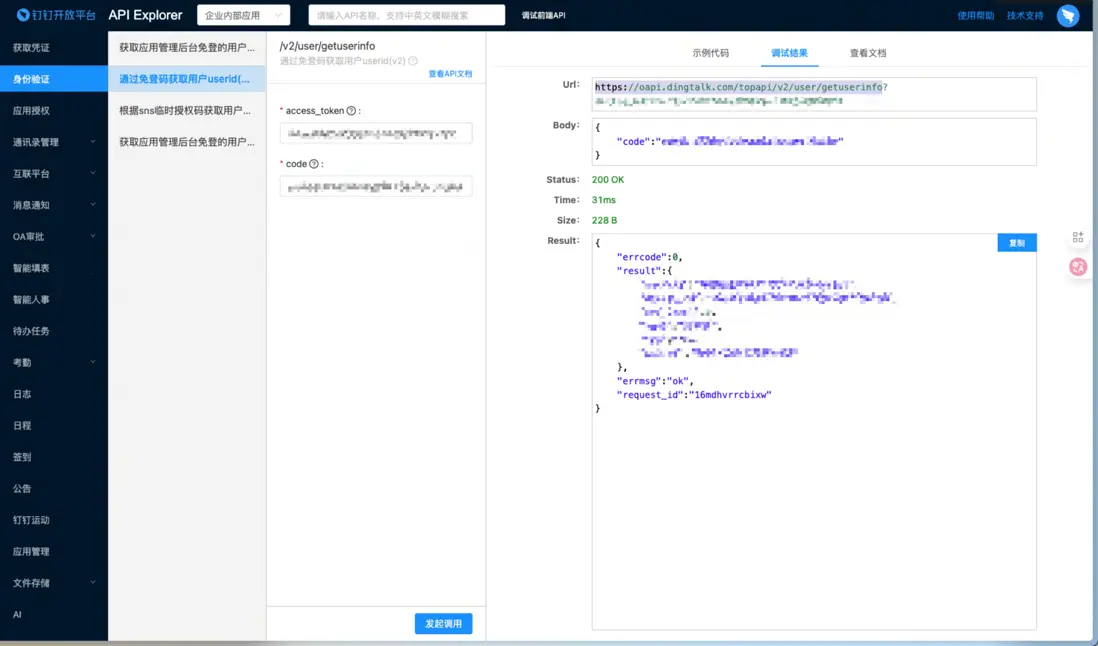This screenshot has height=646, width=1098.
Task: Click the "31ms" time value
Action: [604, 200]
